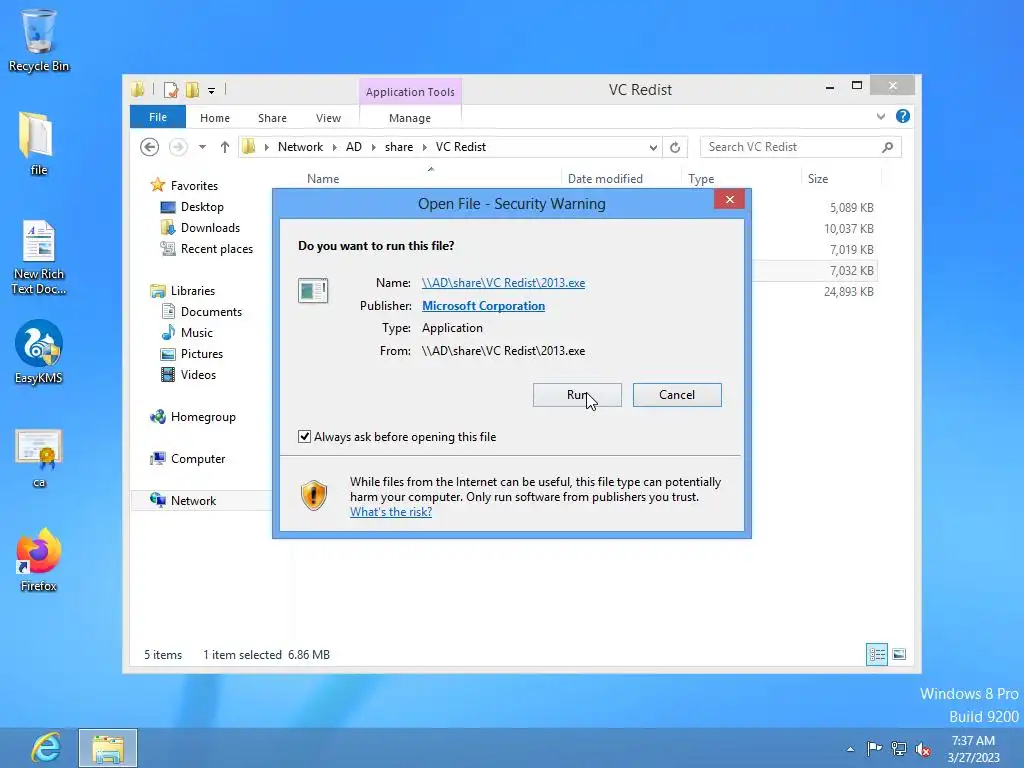This screenshot has height=768, width=1024.
Task: Open Downloads in the navigation pane
Action: 200,228
